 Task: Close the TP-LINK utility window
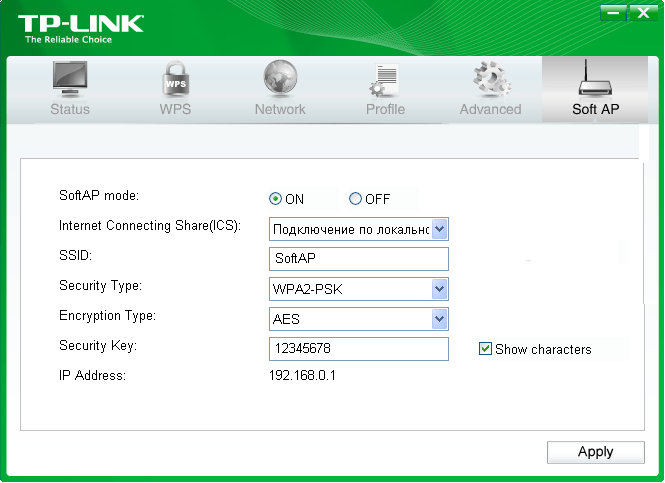643,13
